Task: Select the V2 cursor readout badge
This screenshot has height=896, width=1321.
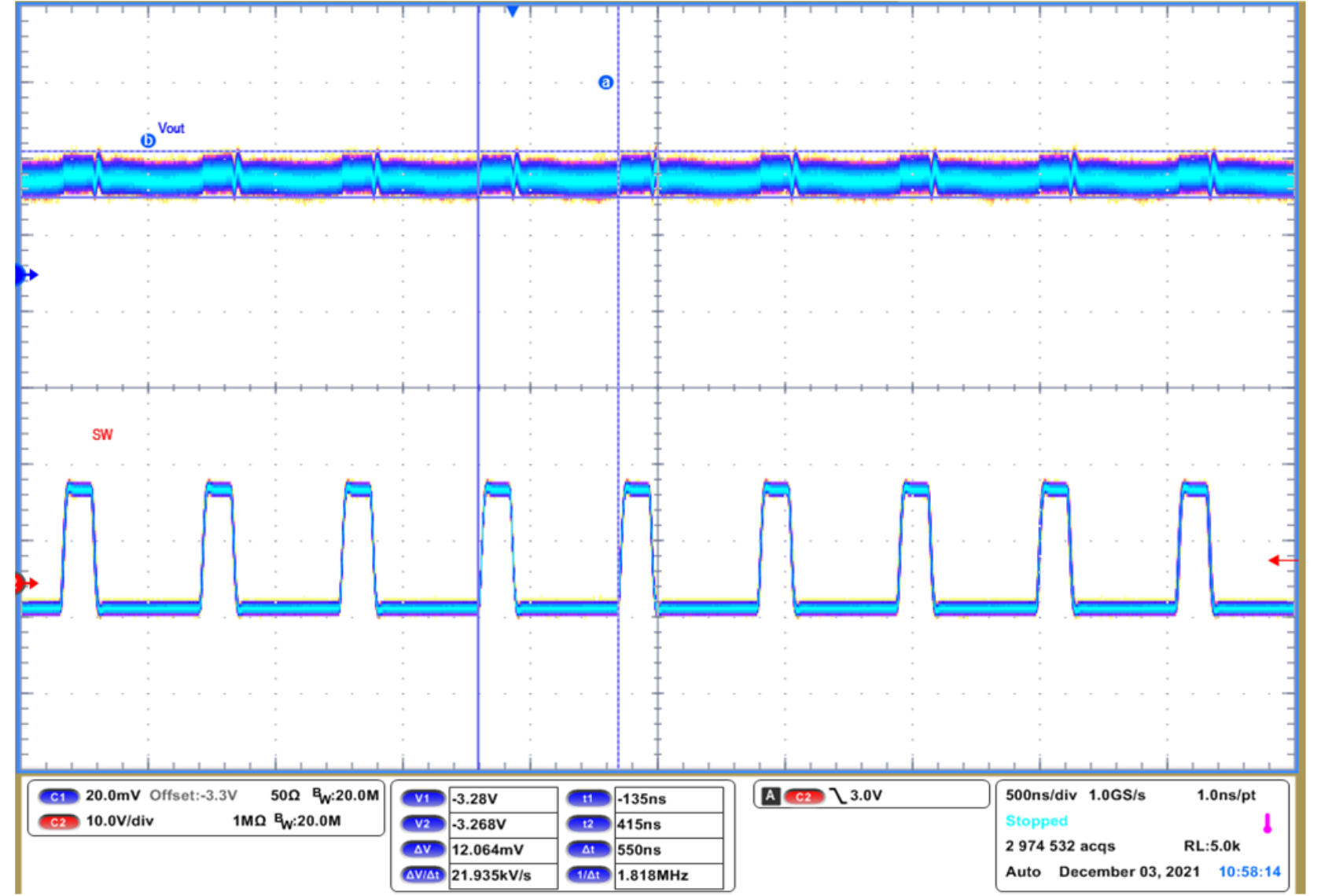Action: [x=423, y=824]
